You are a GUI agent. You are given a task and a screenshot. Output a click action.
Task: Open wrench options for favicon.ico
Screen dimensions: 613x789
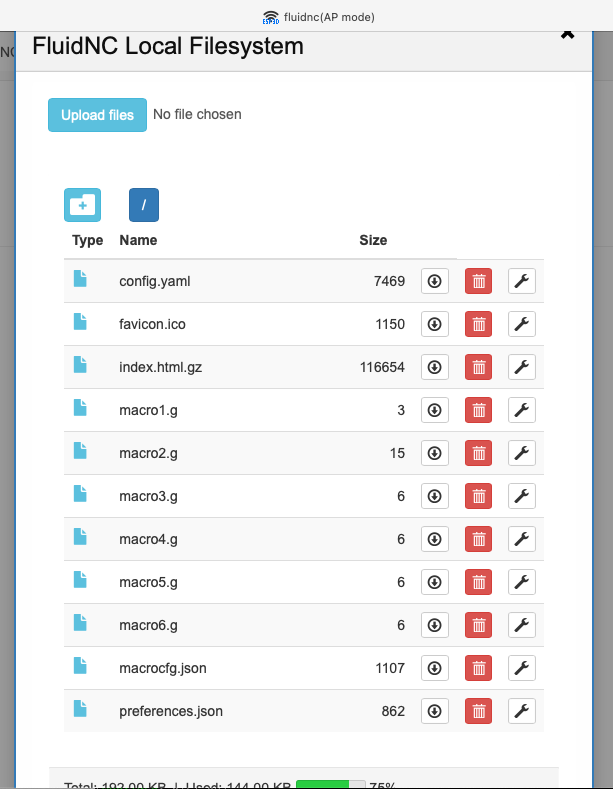pyautogui.click(x=522, y=324)
